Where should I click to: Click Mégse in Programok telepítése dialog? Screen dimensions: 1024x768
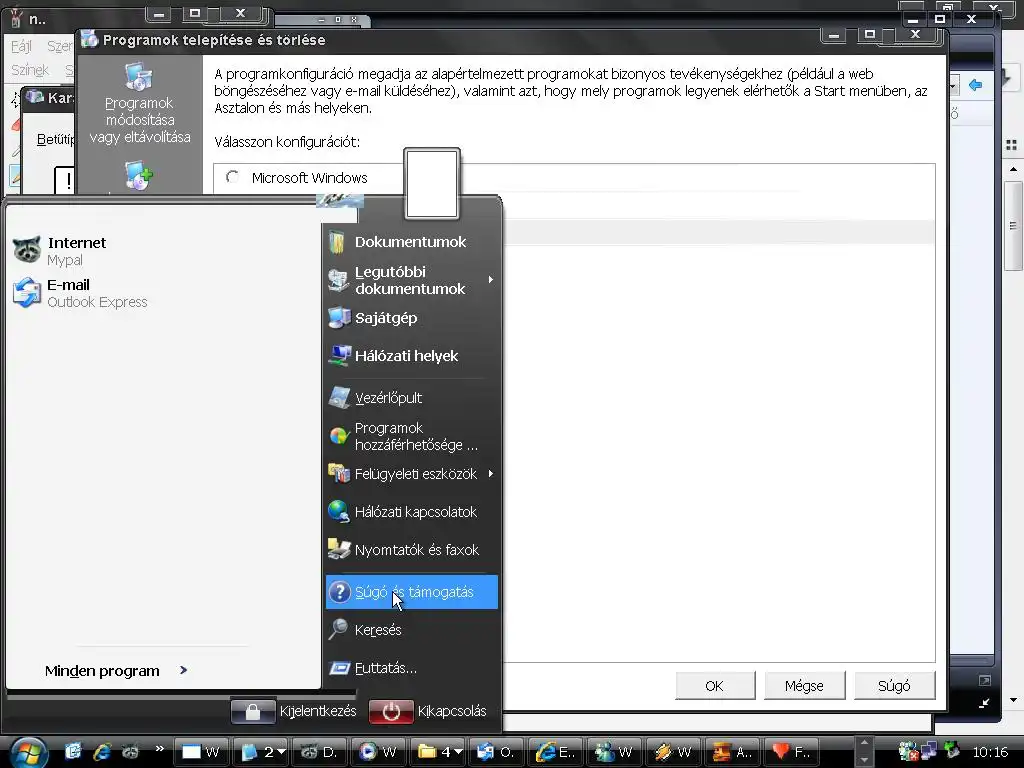point(804,686)
